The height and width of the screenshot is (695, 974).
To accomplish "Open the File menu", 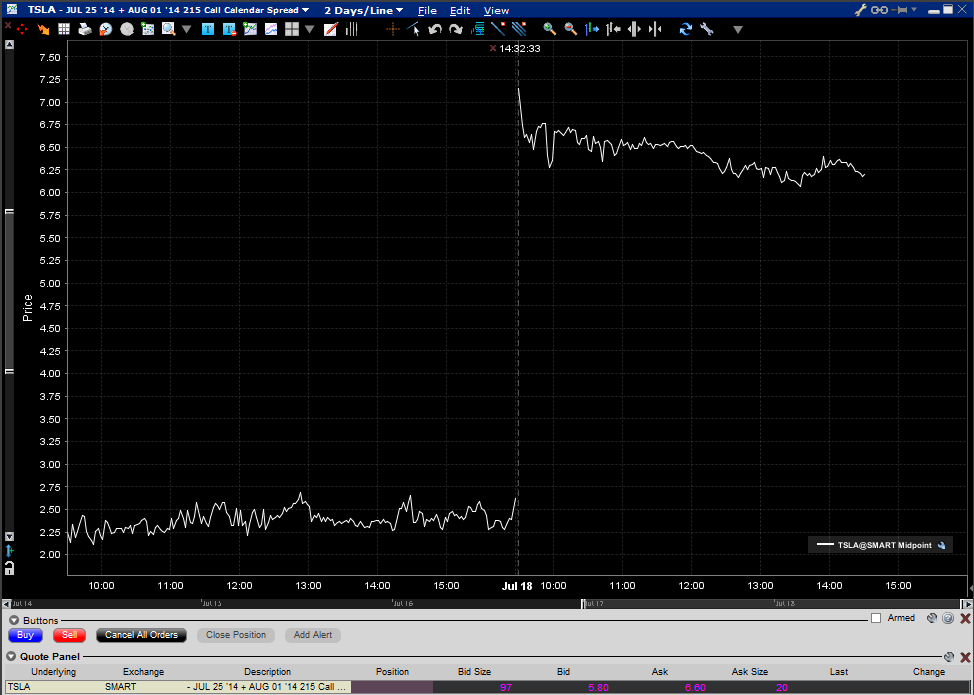I will 427,11.
